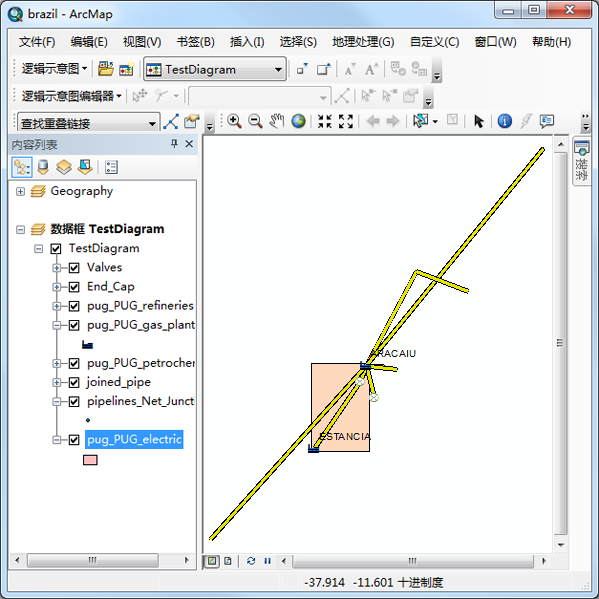Click apply layout task icon
The height and width of the screenshot is (599, 599).
(x=170, y=122)
